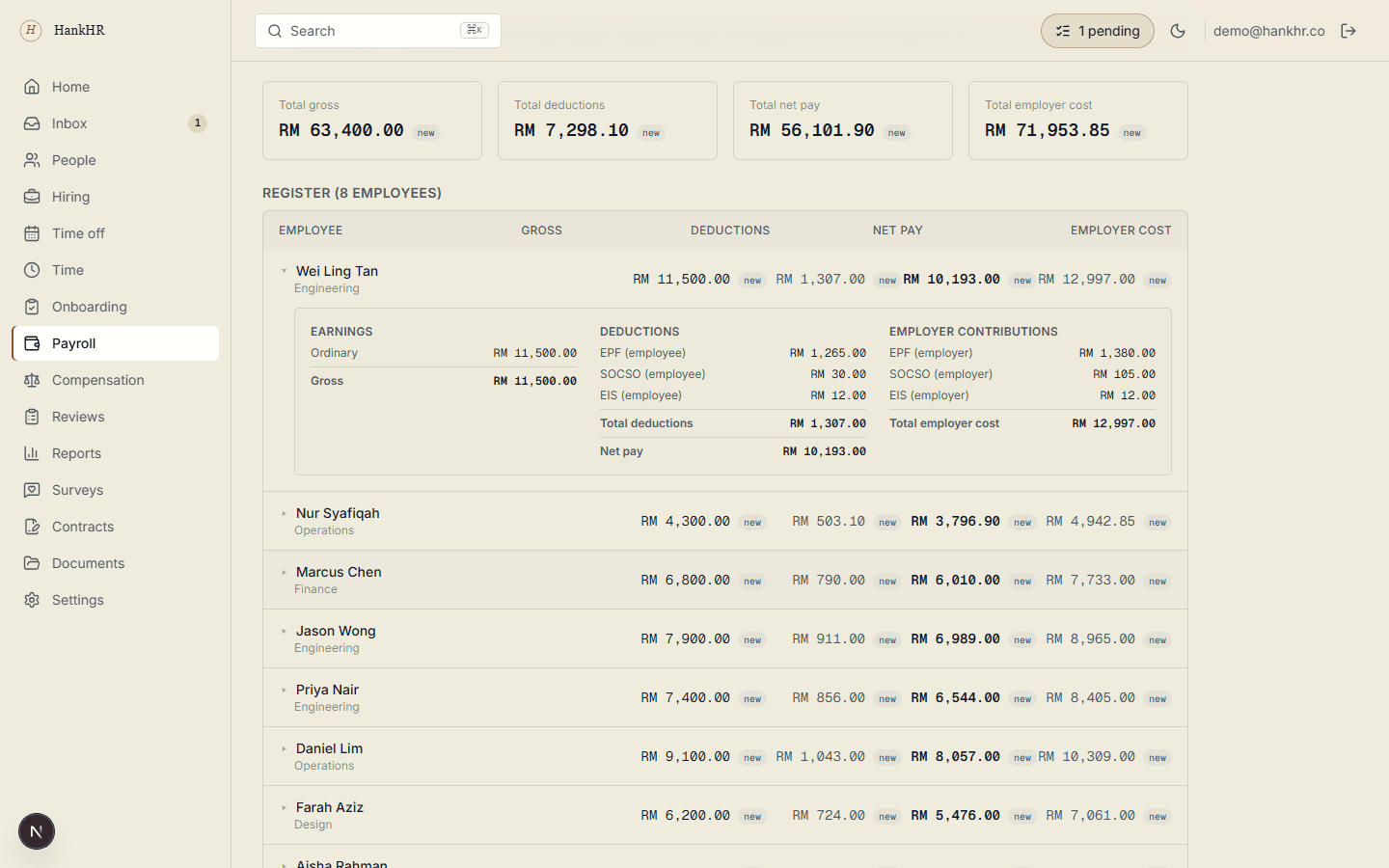Navigate to Documents
The image size is (1389, 868).
point(116,563)
